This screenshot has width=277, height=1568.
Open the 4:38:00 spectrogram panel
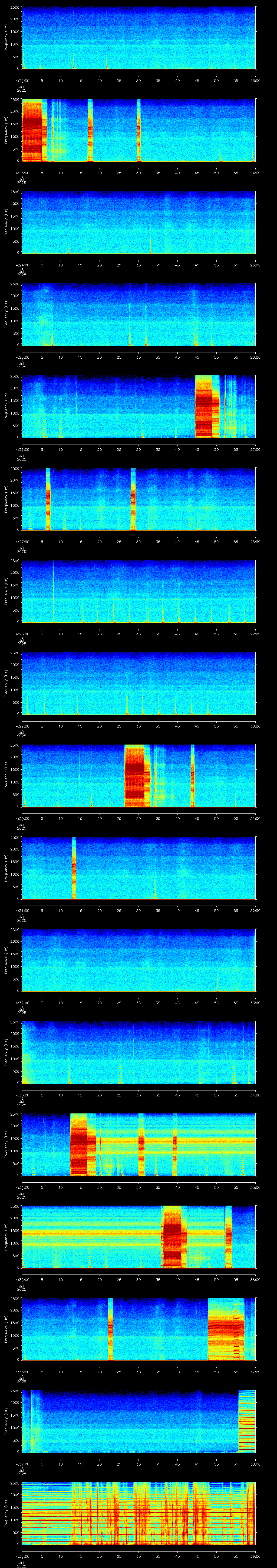coord(139,1513)
